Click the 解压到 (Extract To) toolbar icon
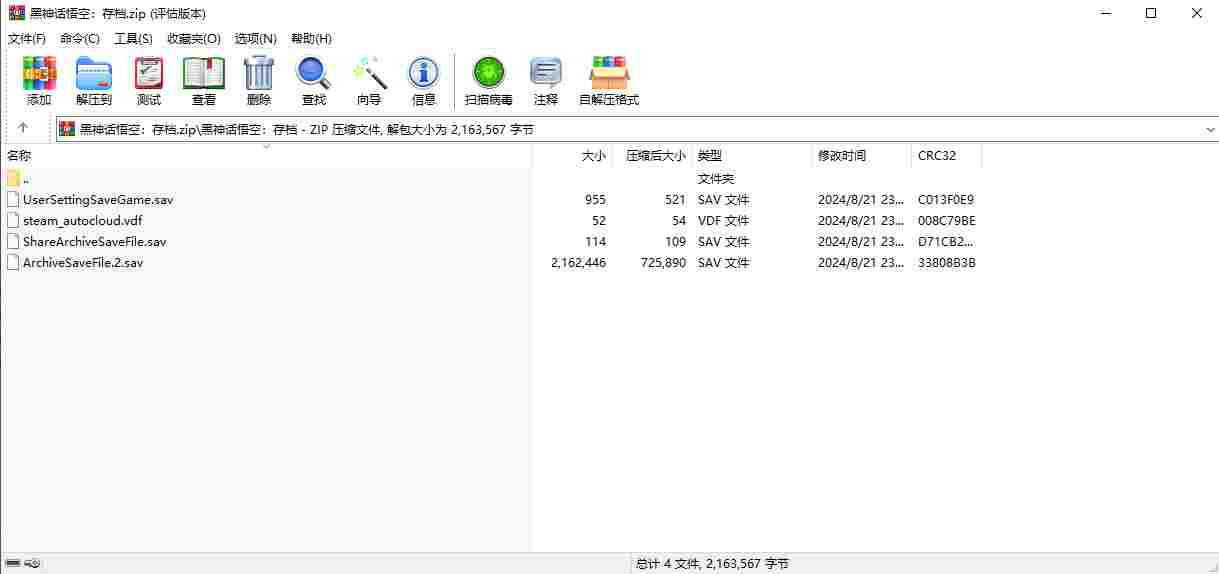1219x574 pixels. 94,73
